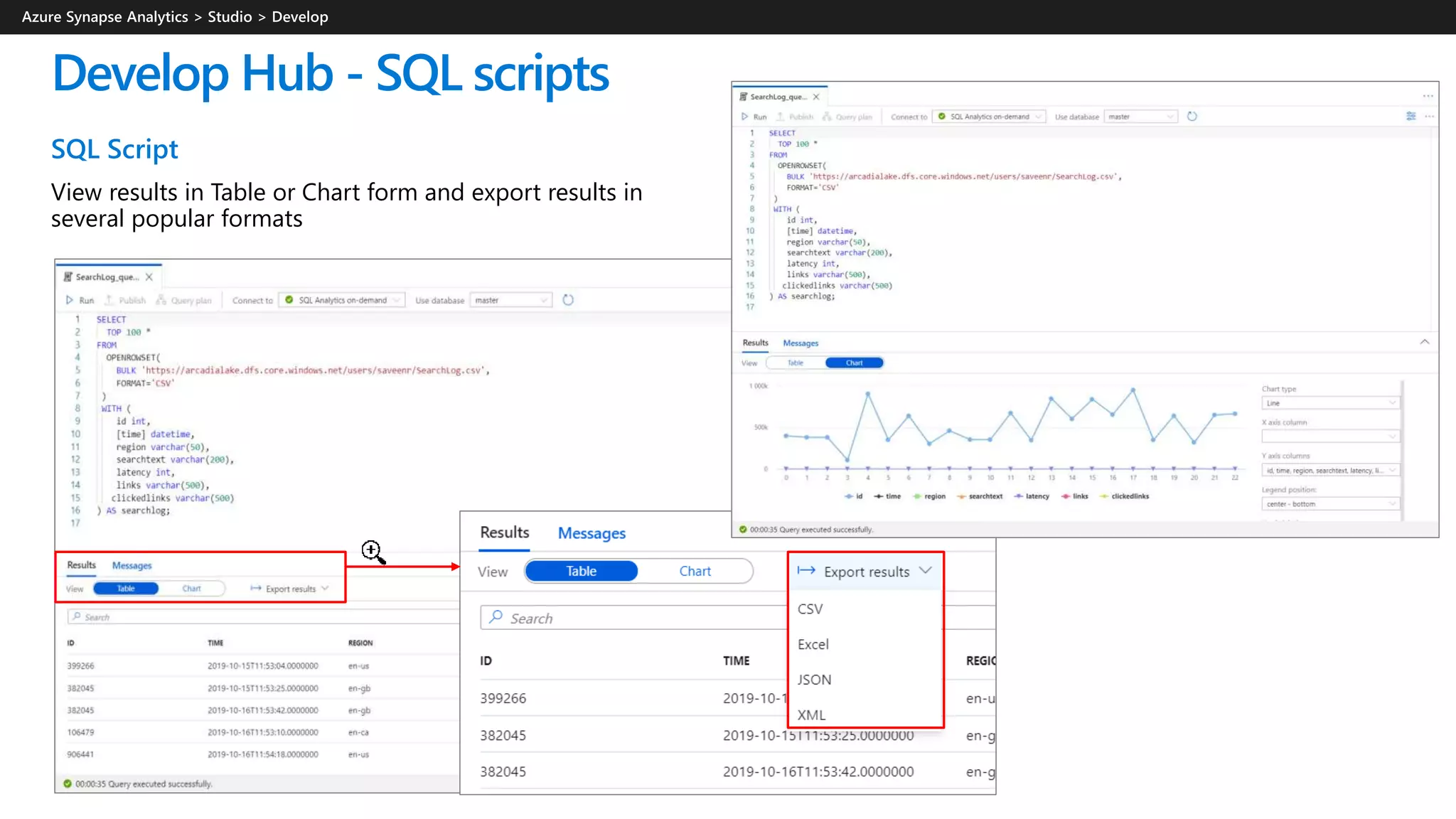Click the script icon on left SearchLog tab

point(68,277)
